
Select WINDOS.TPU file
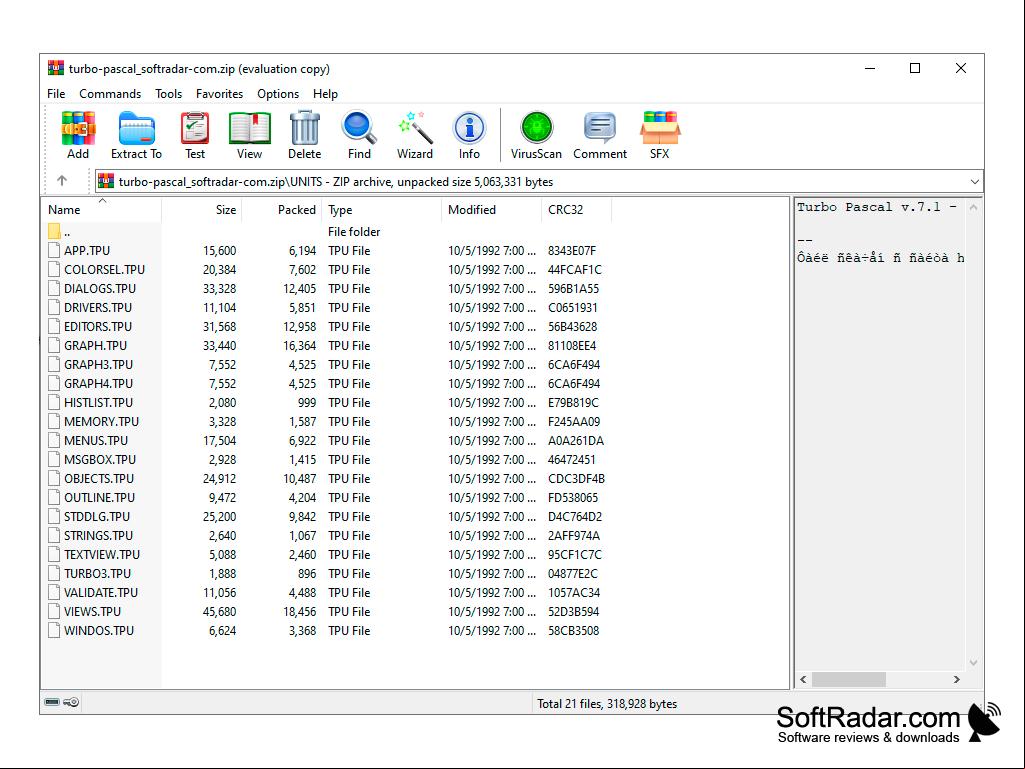tap(99, 630)
